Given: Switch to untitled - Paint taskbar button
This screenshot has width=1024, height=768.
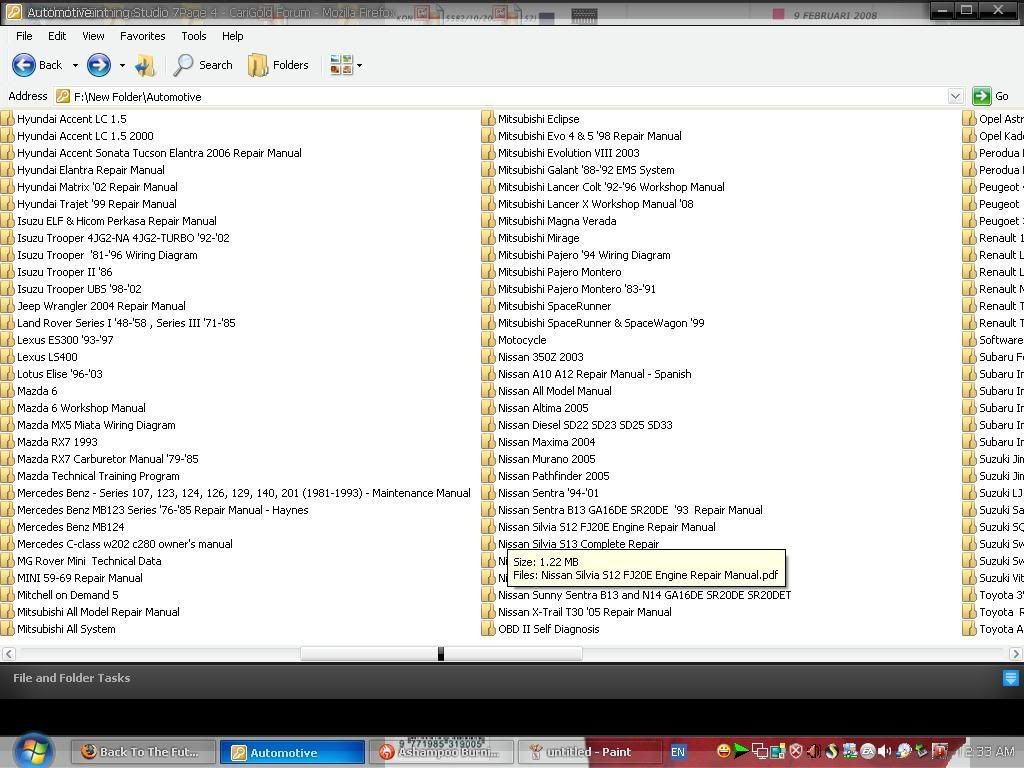Looking at the screenshot, I should [589, 752].
